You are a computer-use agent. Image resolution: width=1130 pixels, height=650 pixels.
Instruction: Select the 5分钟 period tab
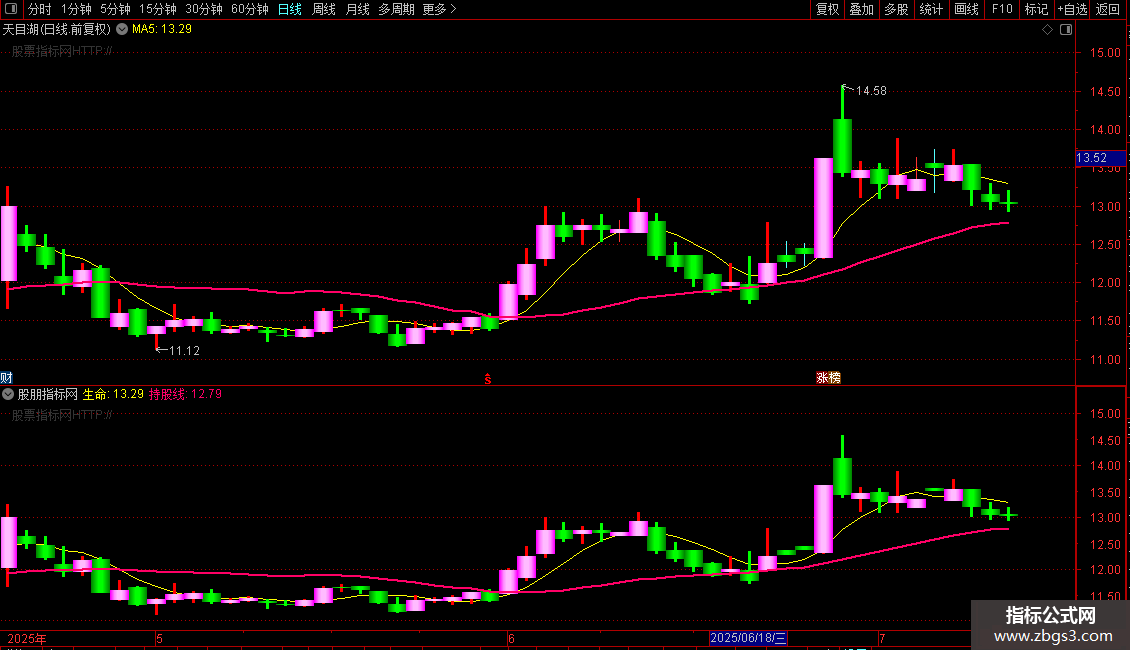point(115,9)
